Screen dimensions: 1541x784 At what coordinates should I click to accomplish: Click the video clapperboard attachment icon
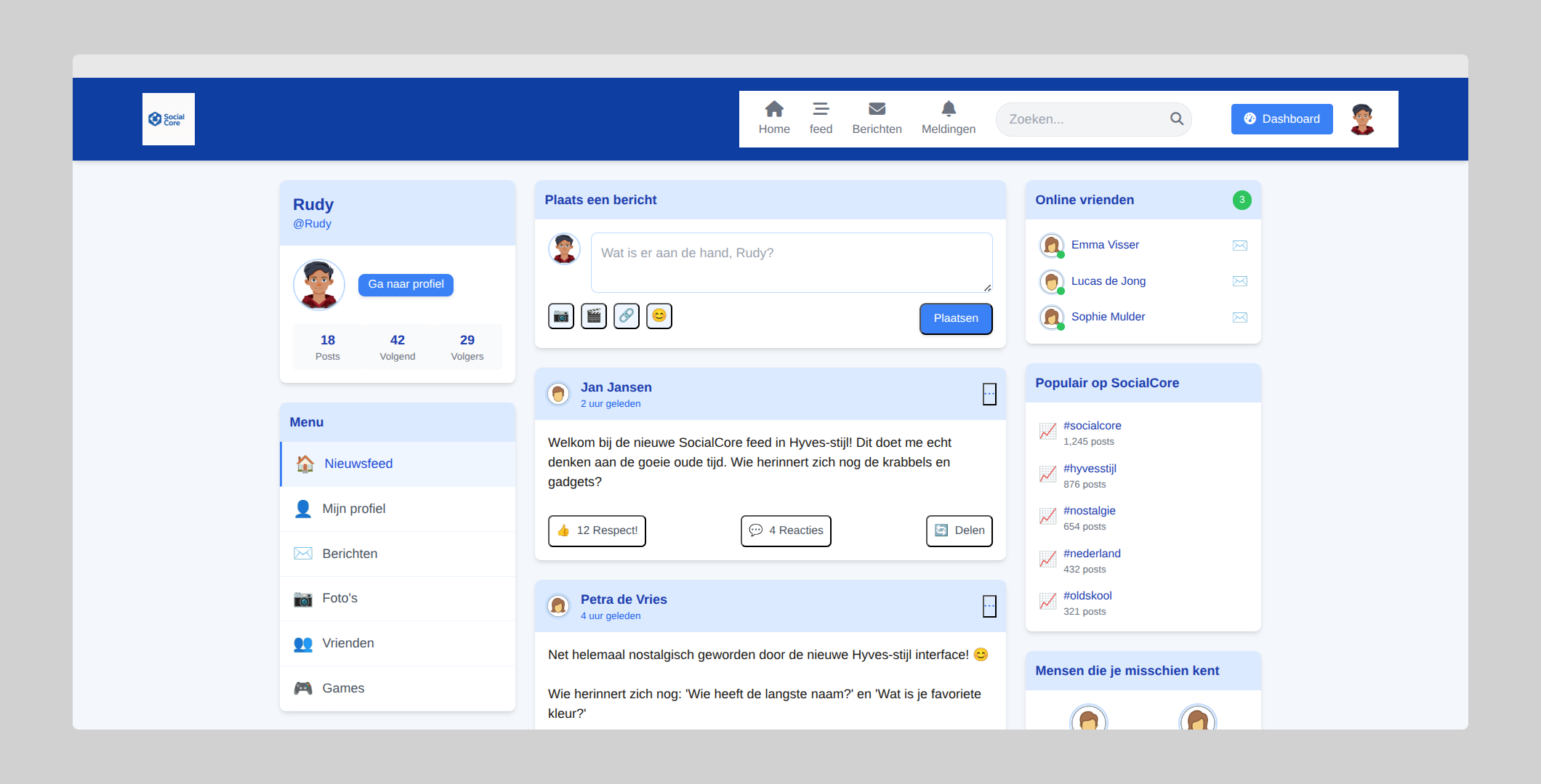[x=593, y=316]
